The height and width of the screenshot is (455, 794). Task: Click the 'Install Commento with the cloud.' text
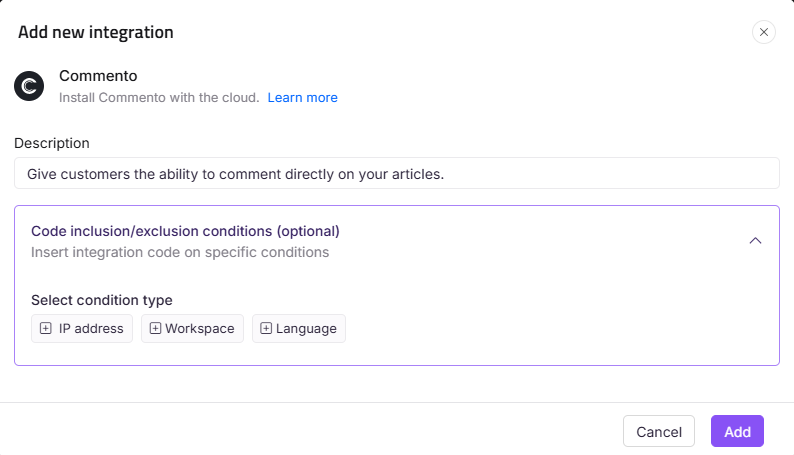159,98
